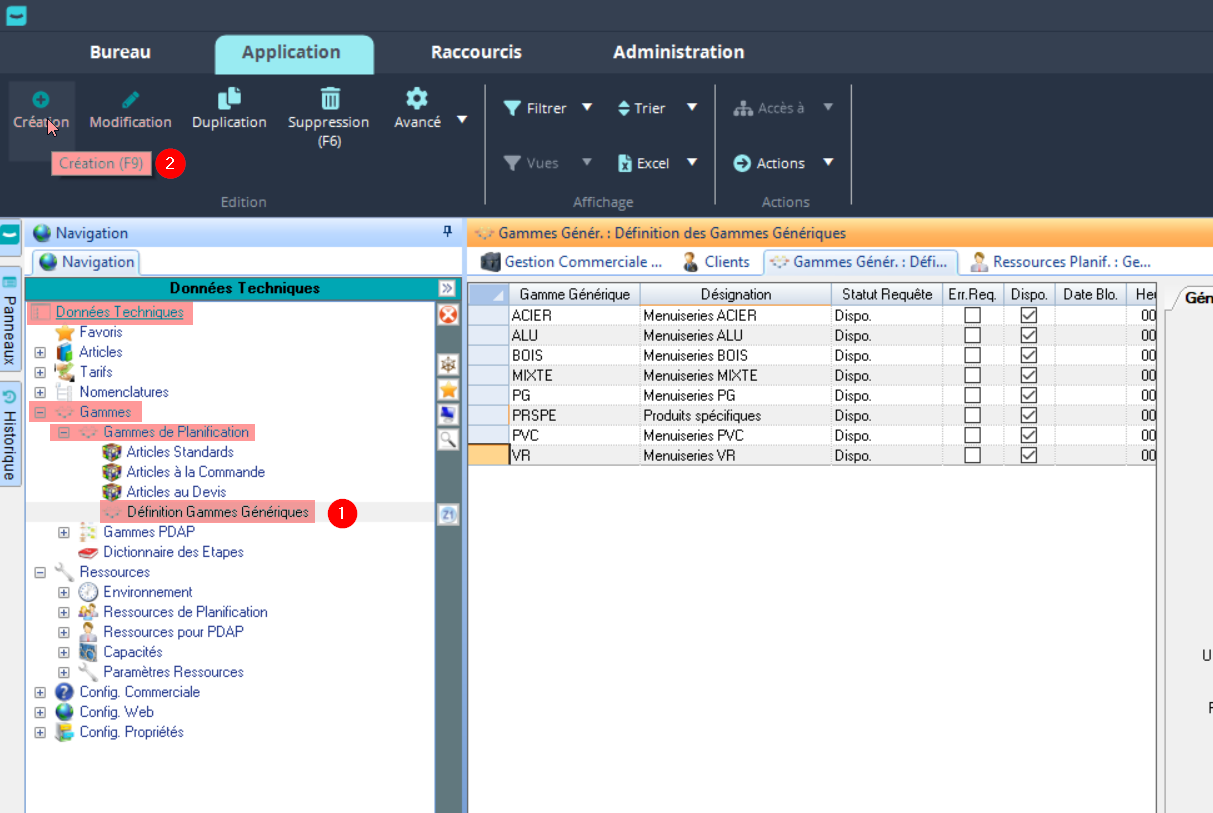1213x813 pixels.
Task: Toggle Dispo. checkbox for PVC row
Action: click(1028, 436)
